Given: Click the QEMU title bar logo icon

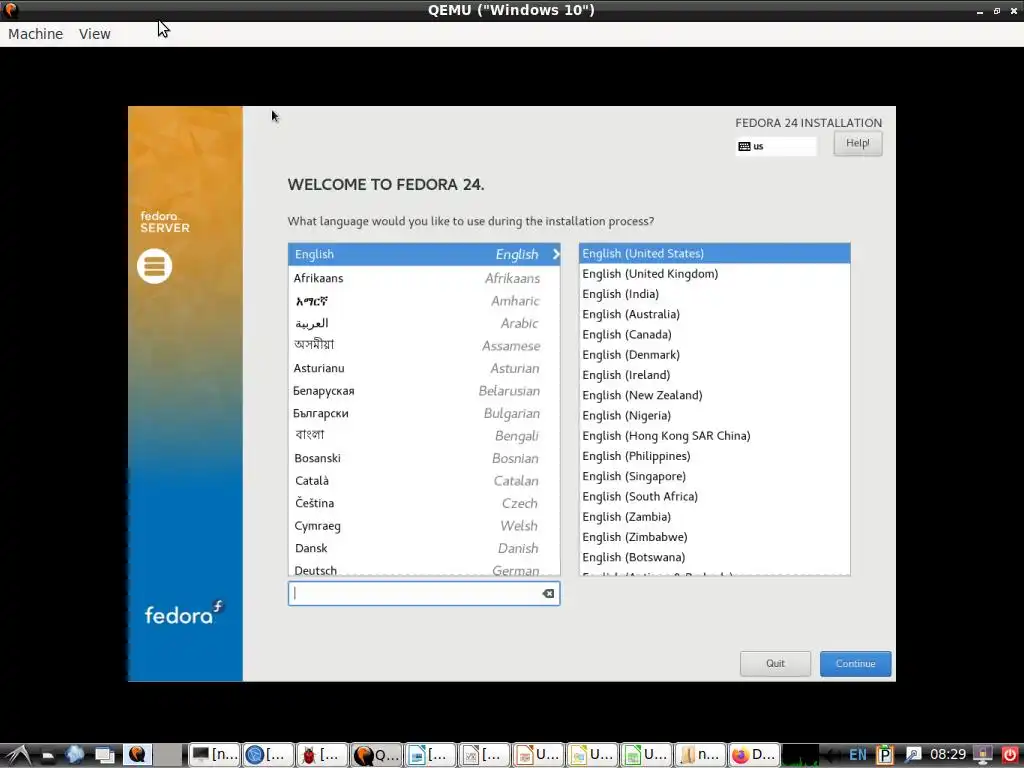Looking at the screenshot, I should coord(10,10).
